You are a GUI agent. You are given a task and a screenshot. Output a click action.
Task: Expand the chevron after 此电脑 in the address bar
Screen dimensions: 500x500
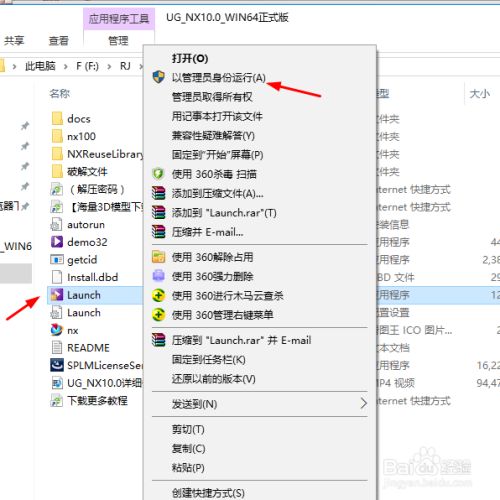pyautogui.click(x=66, y=66)
